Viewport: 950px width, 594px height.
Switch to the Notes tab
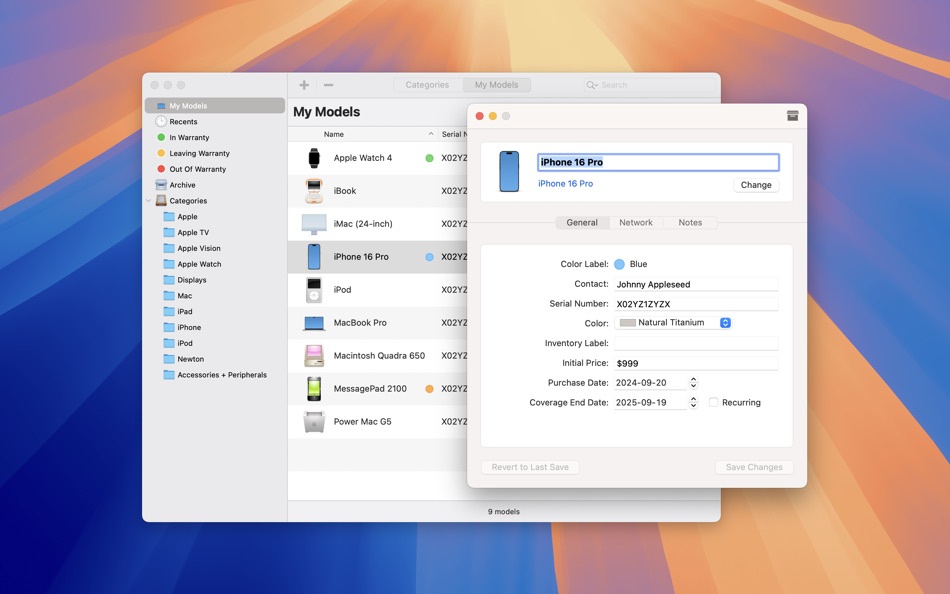pyautogui.click(x=690, y=222)
